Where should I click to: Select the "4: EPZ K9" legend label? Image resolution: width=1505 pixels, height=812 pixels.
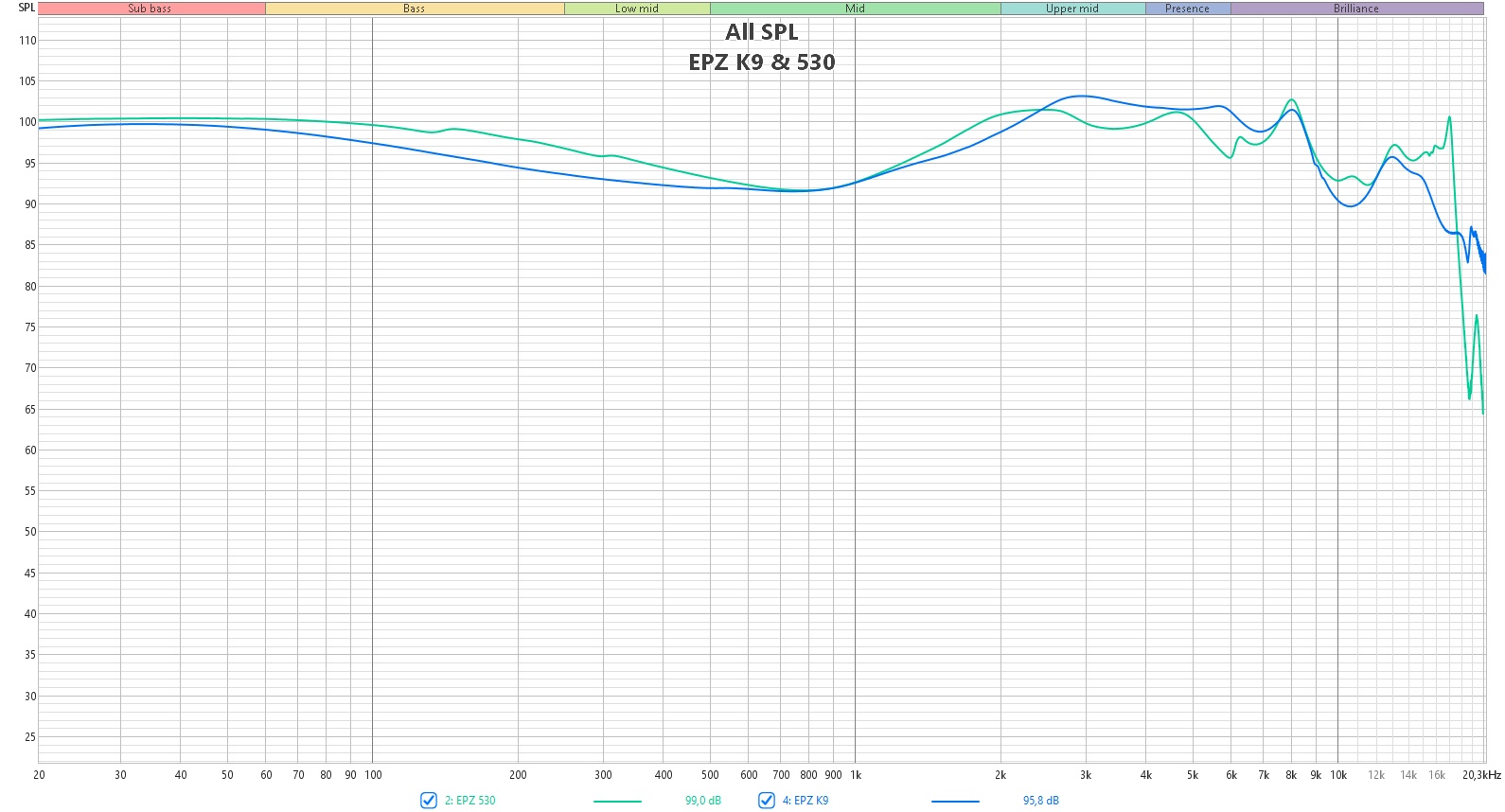(x=806, y=801)
